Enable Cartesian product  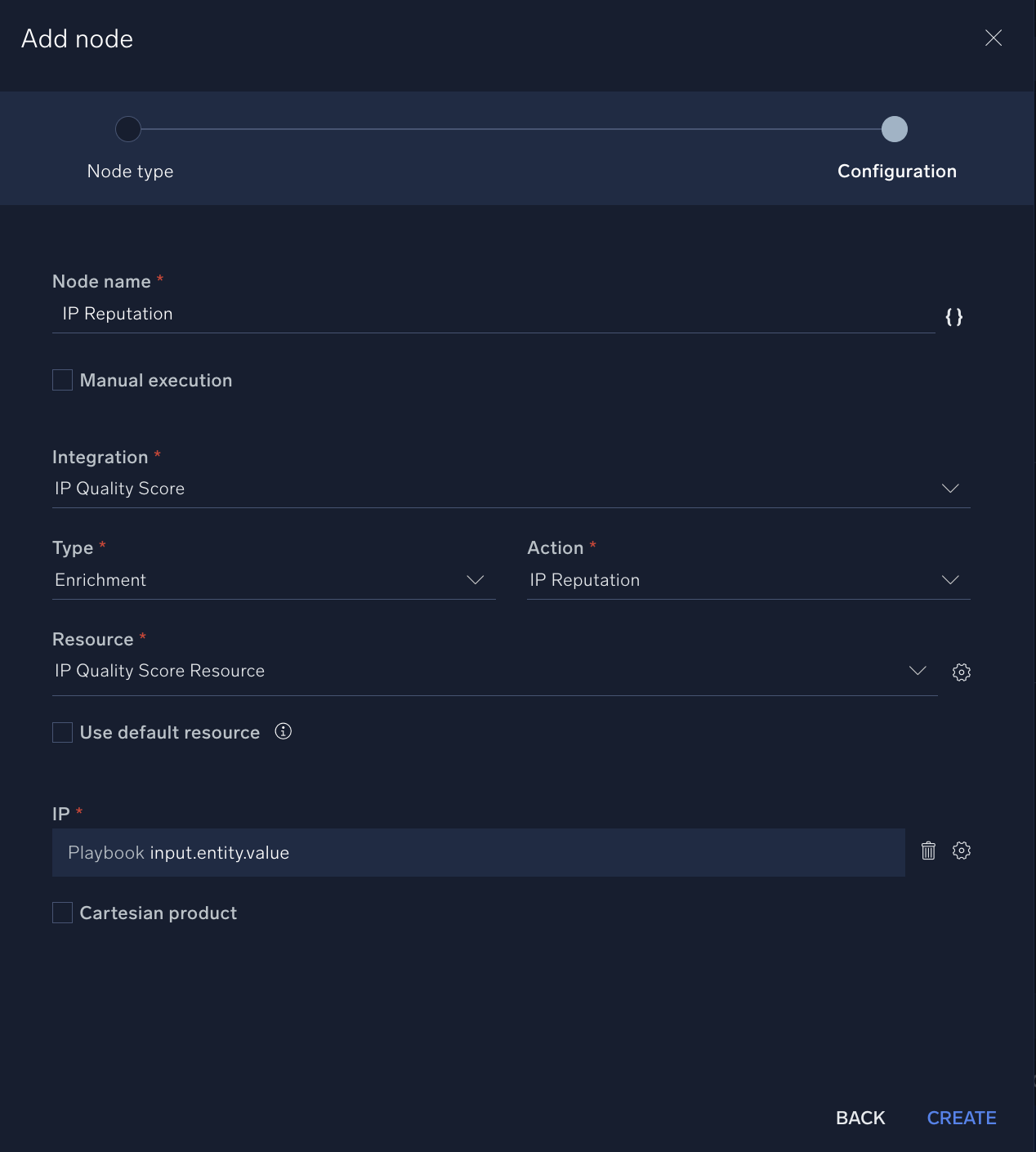(62, 913)
